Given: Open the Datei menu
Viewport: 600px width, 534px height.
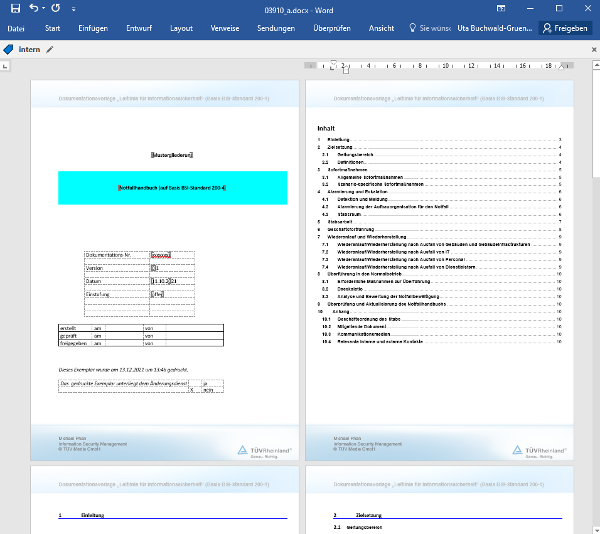Looking at the screenshot, I should tap(16, 28).
